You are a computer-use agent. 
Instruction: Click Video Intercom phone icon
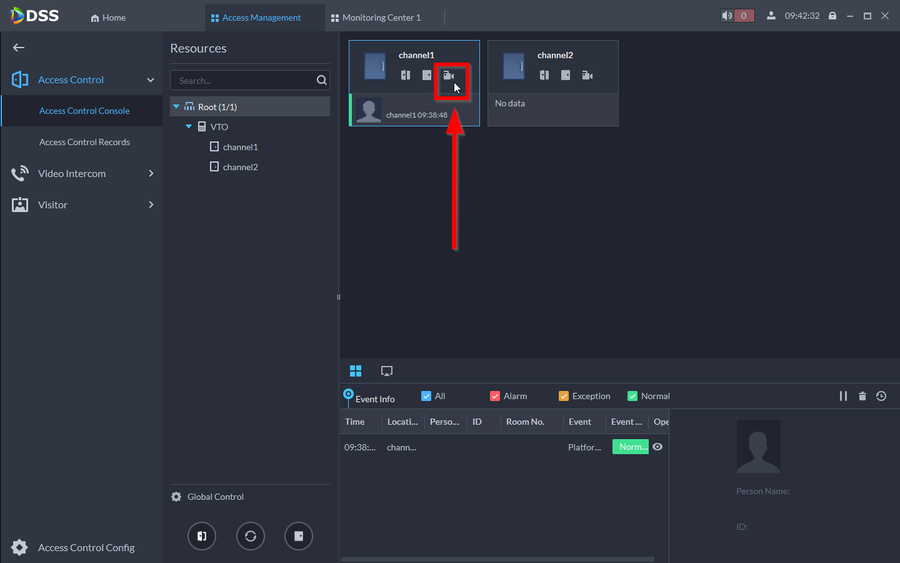pyautogui.click(x=20, y=173)
